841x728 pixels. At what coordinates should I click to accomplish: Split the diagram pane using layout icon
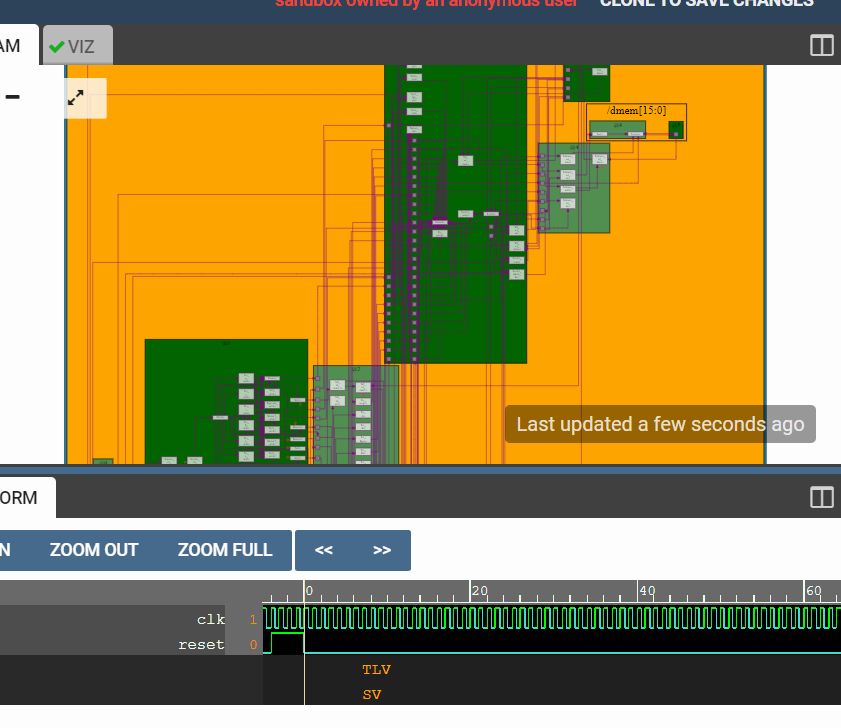click(821, 46)
